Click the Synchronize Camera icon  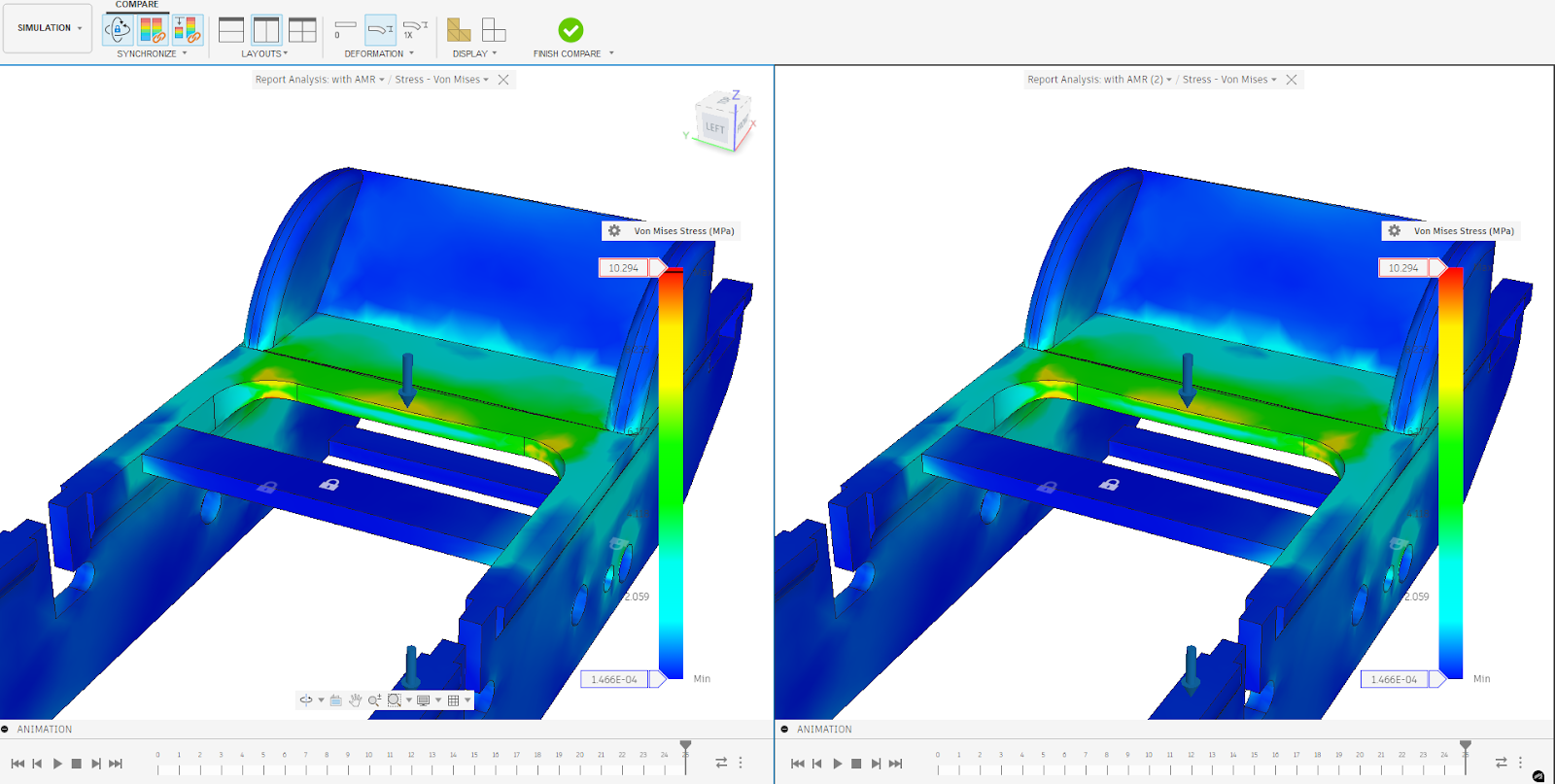[x=118, y=30]
